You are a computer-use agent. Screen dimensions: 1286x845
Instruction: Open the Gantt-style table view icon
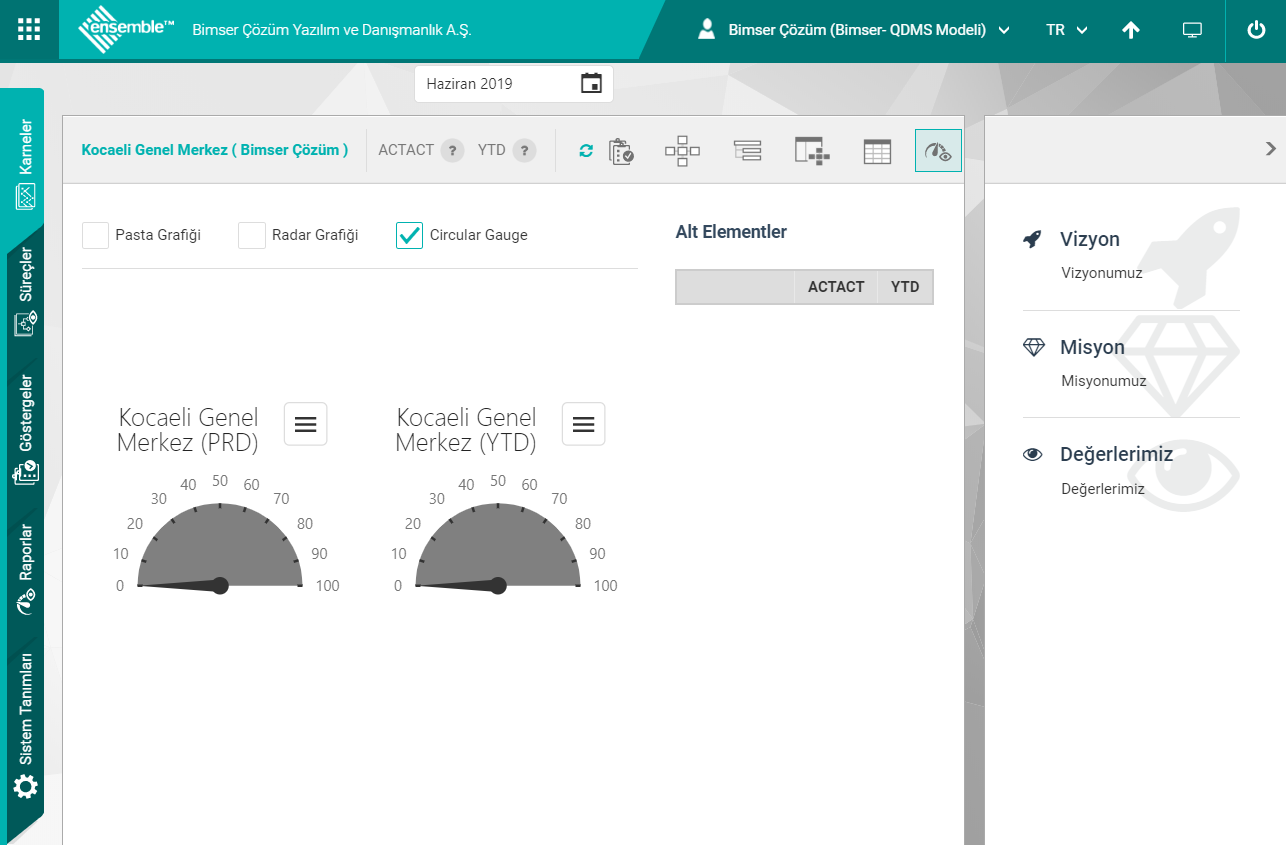pyautogui.click(x=812, y=151)
